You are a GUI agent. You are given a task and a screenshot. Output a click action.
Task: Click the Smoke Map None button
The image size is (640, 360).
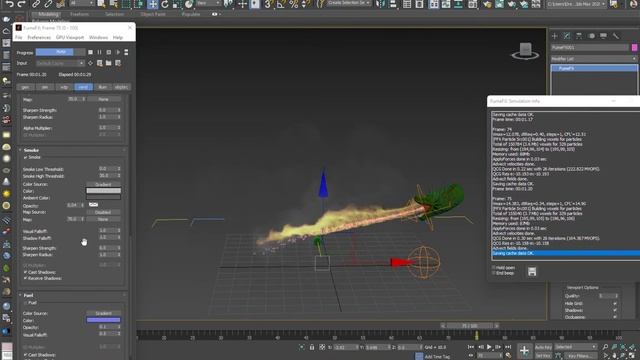pos(103,220)
